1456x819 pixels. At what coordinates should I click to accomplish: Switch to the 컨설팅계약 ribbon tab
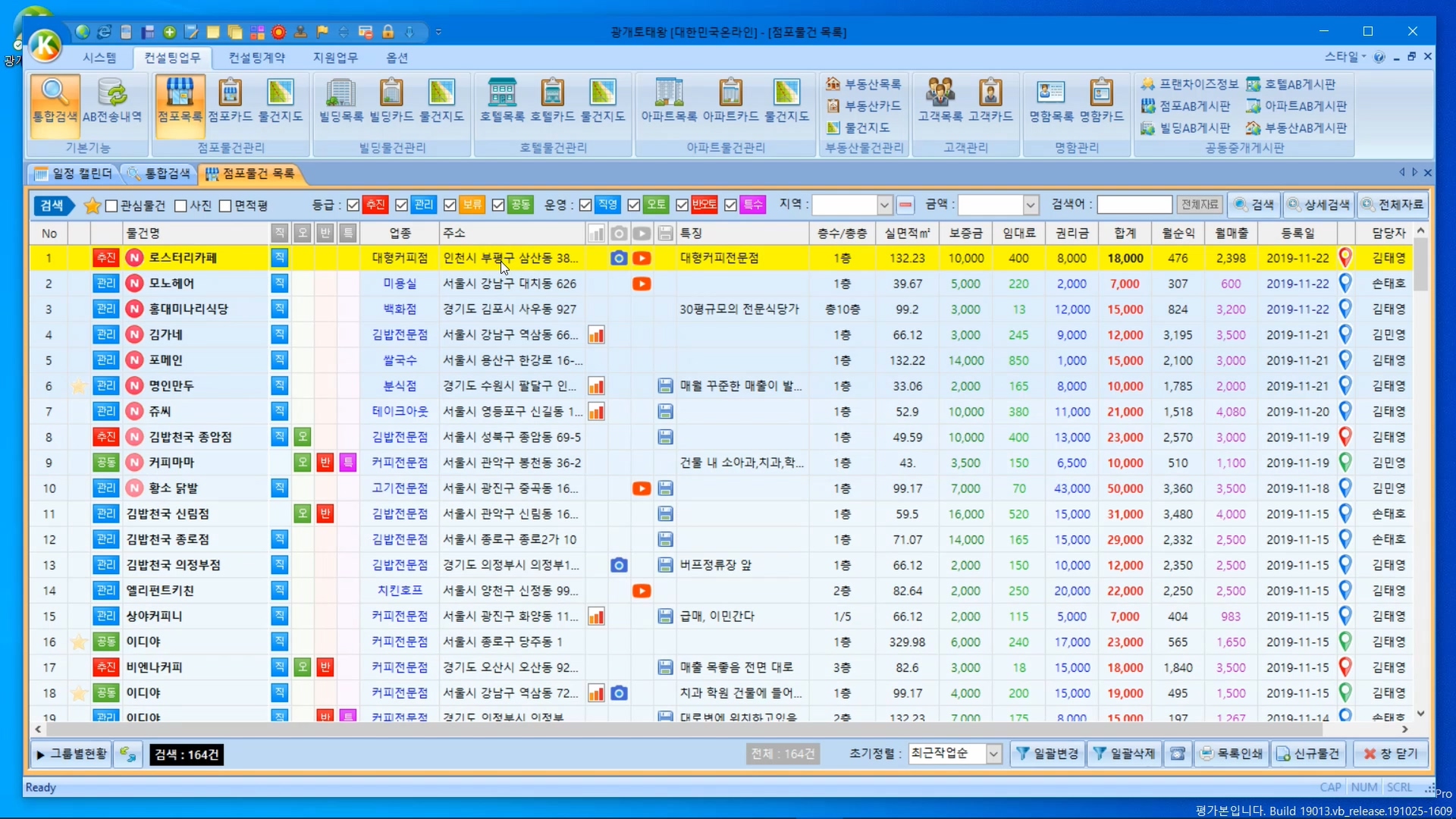pyautogui.click(x=256, y=58)
